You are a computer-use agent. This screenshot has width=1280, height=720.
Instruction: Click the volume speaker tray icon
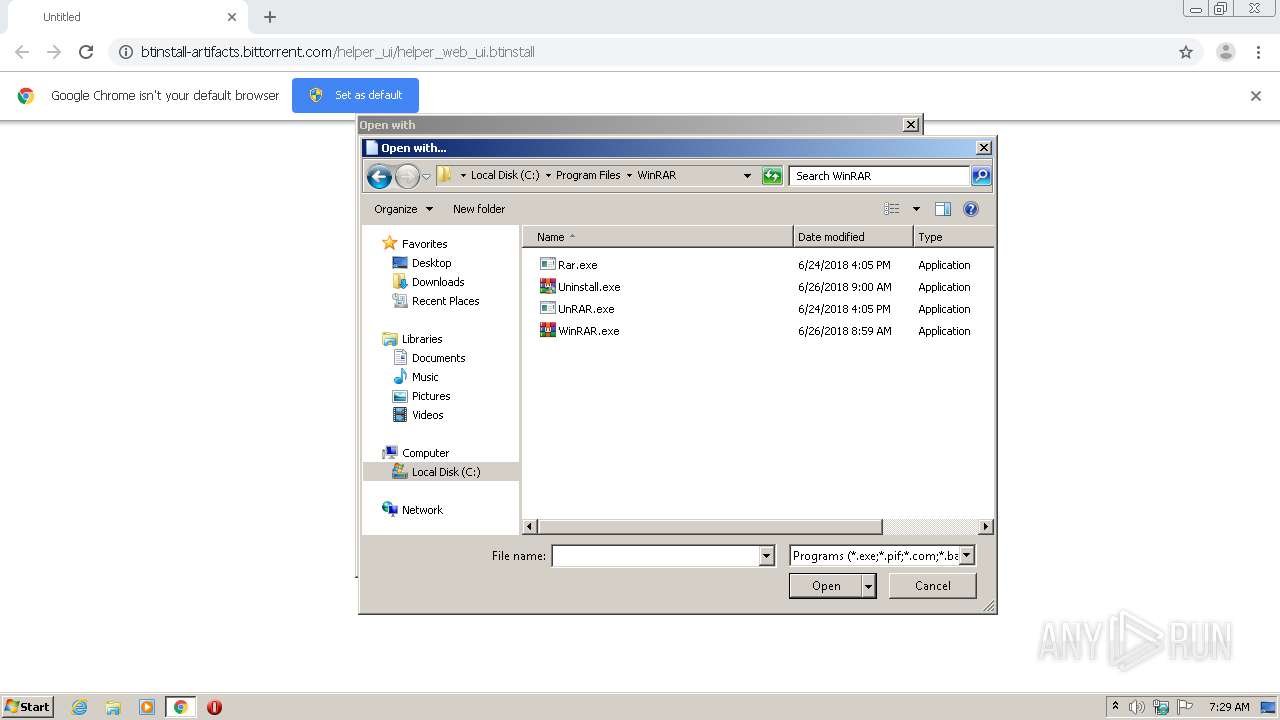(x=1137, y=707)
